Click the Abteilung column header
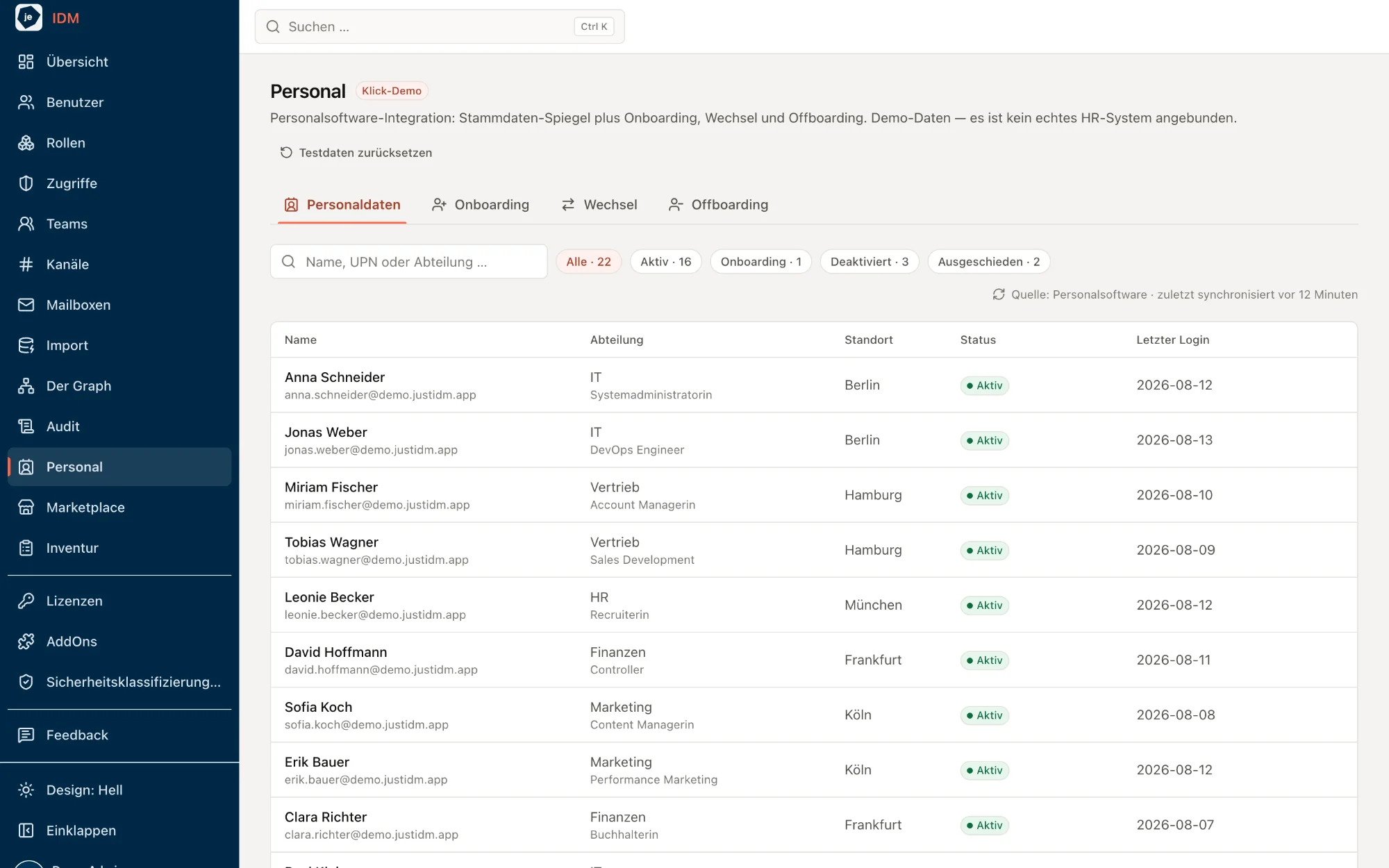Image resolution: width=1389 pixels, height=868 pixels. (617, 340)
